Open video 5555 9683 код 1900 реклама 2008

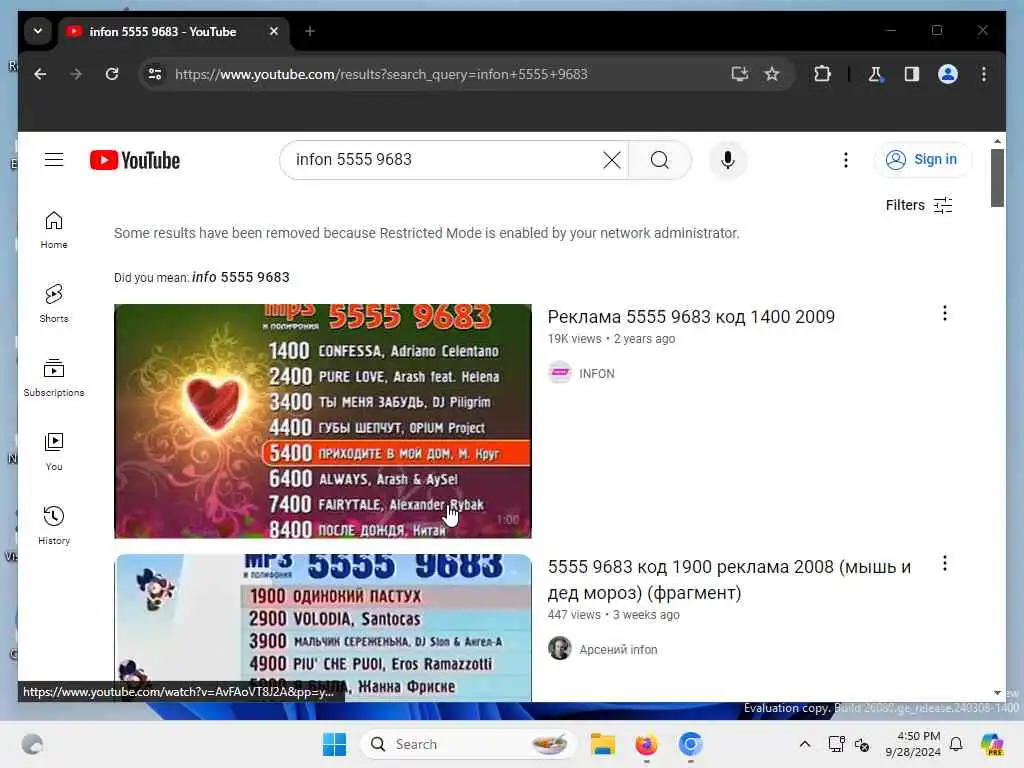point(729,580)
